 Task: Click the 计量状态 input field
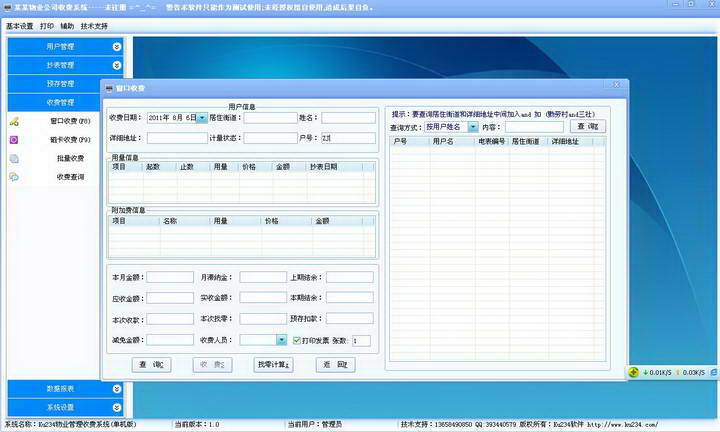[270, 138]
